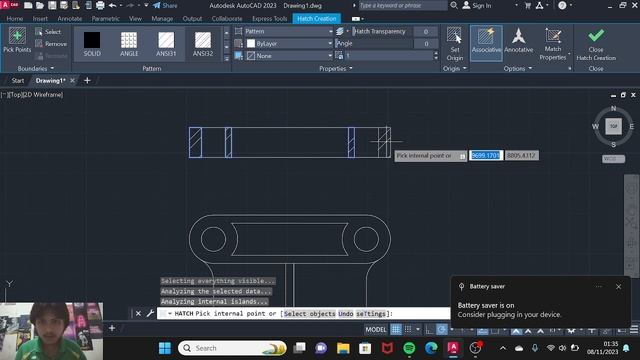Open the Express Tools ribbon tab

(269, 19)
